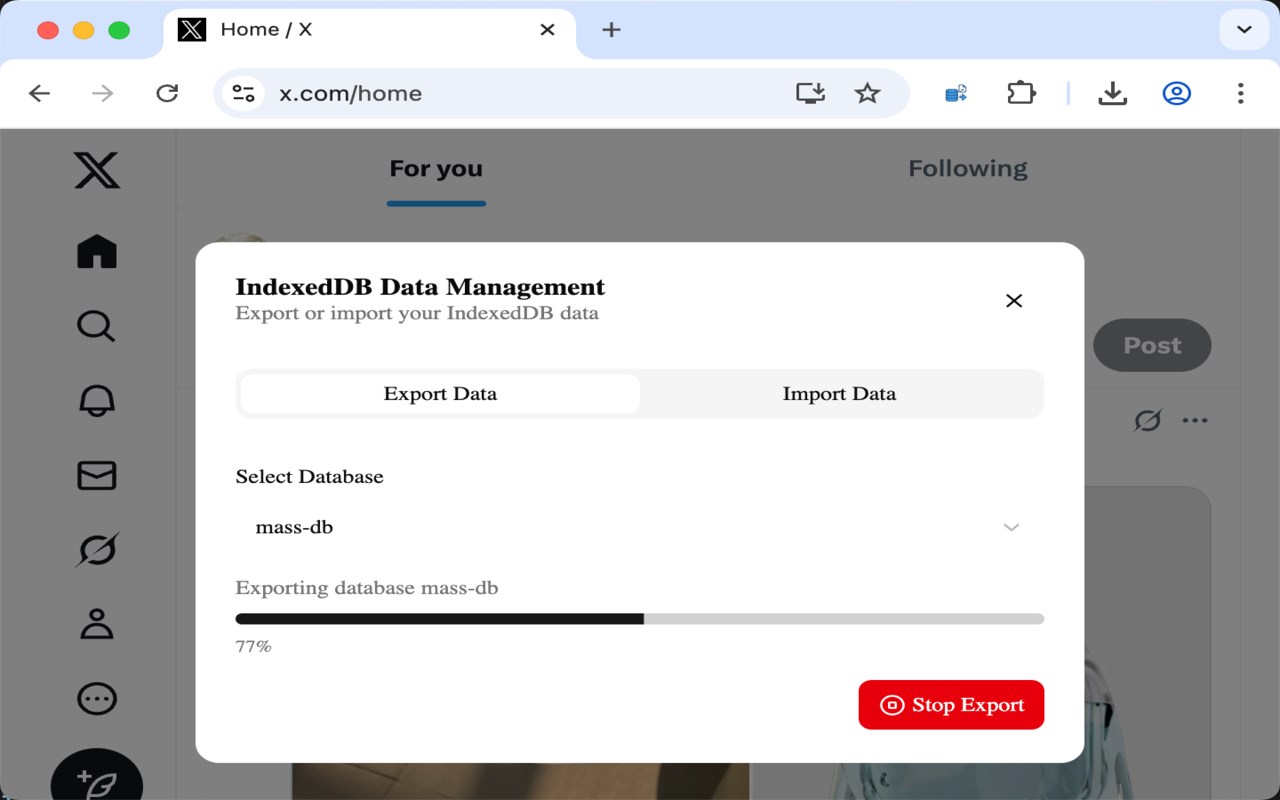The height and width of the screenshot is (800, 1280).
Task: Open the Explore search icon
Action: (97, 326)
